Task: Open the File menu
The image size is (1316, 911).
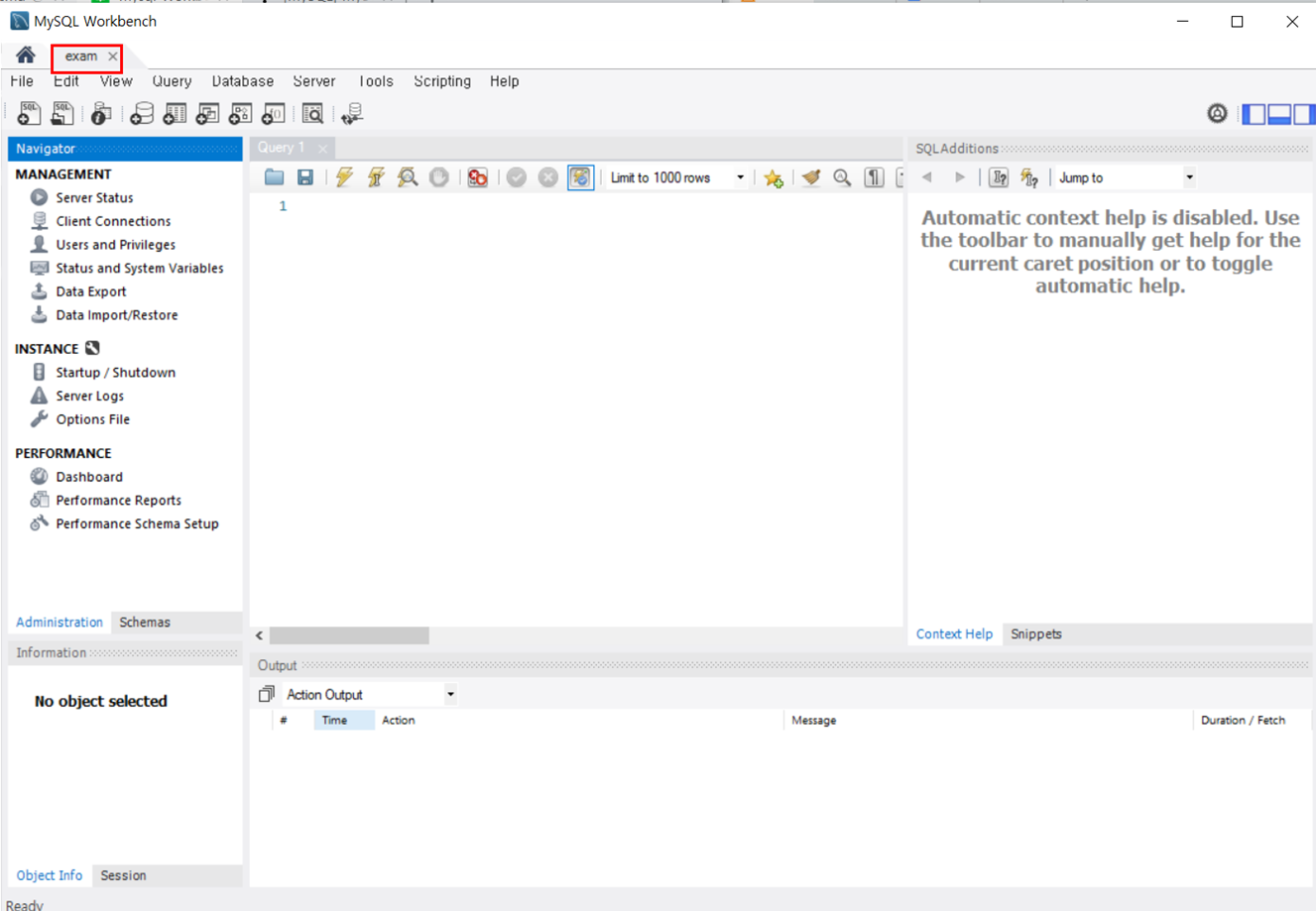Action: point(22,81)
